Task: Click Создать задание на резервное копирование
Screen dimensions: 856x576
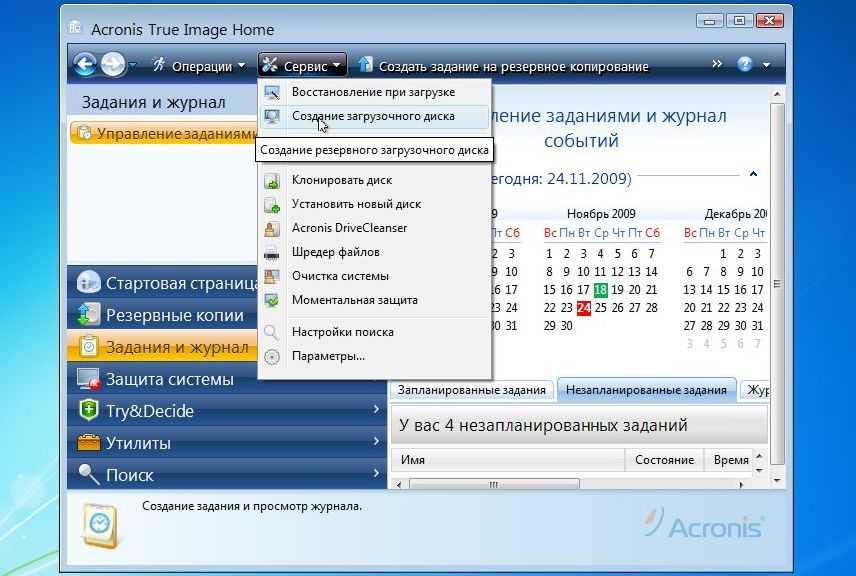Action: click(x=513, y=67)
